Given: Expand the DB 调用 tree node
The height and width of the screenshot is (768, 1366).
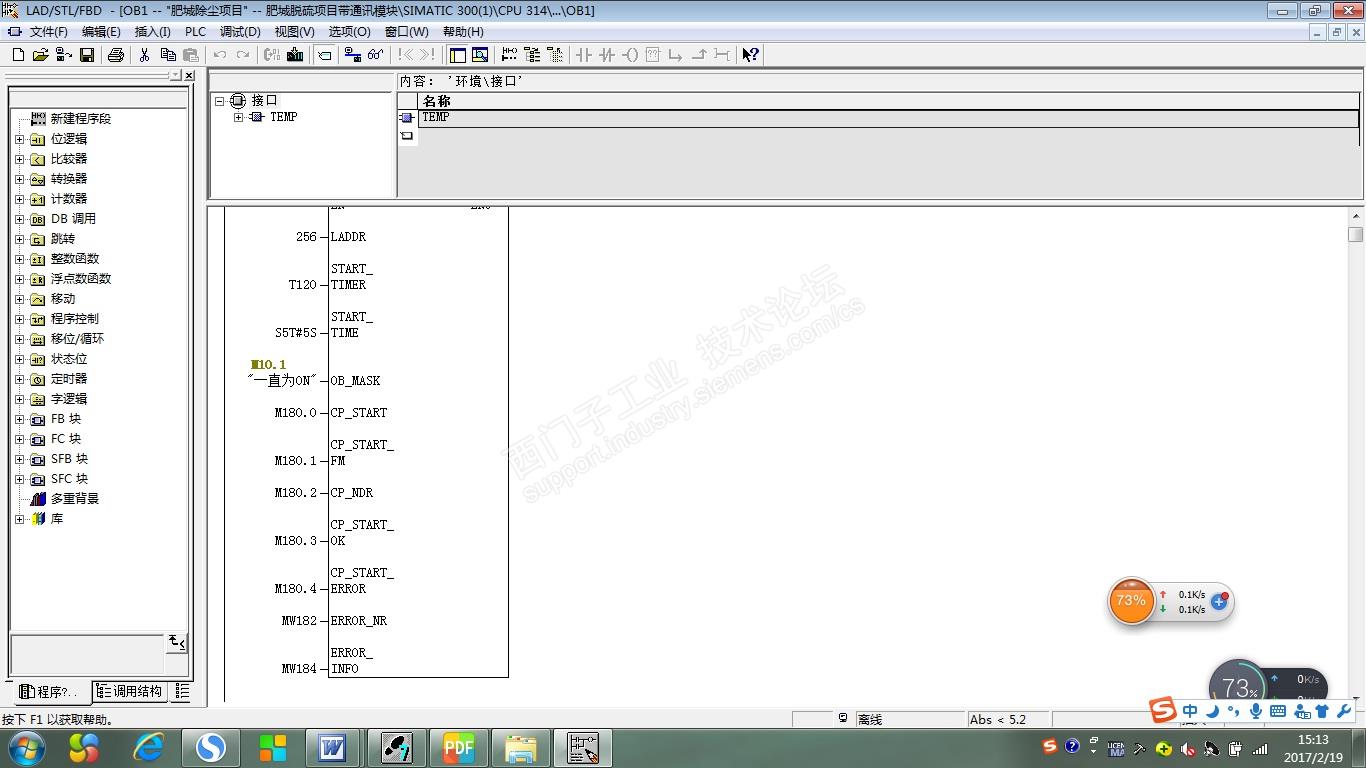Looking at the screenshot, I should click(x=19, y=219).
